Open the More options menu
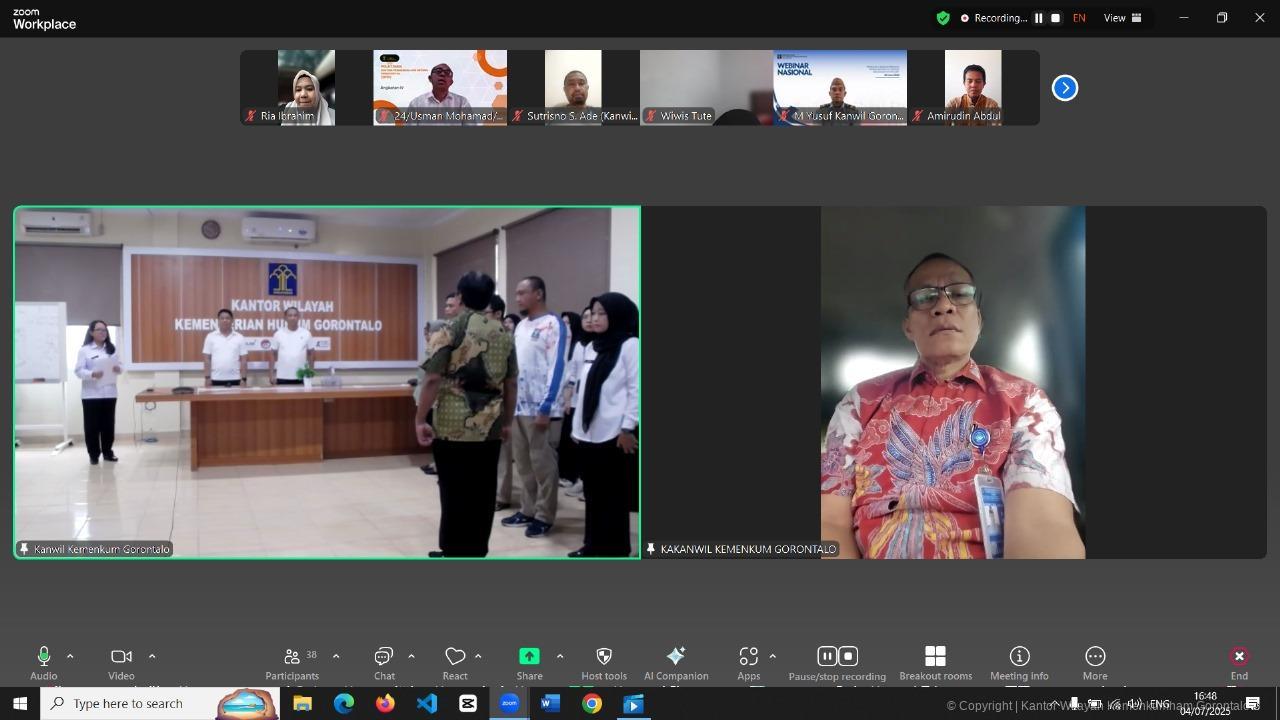This screenshot has width=1280, height=720. (1095, 657)
